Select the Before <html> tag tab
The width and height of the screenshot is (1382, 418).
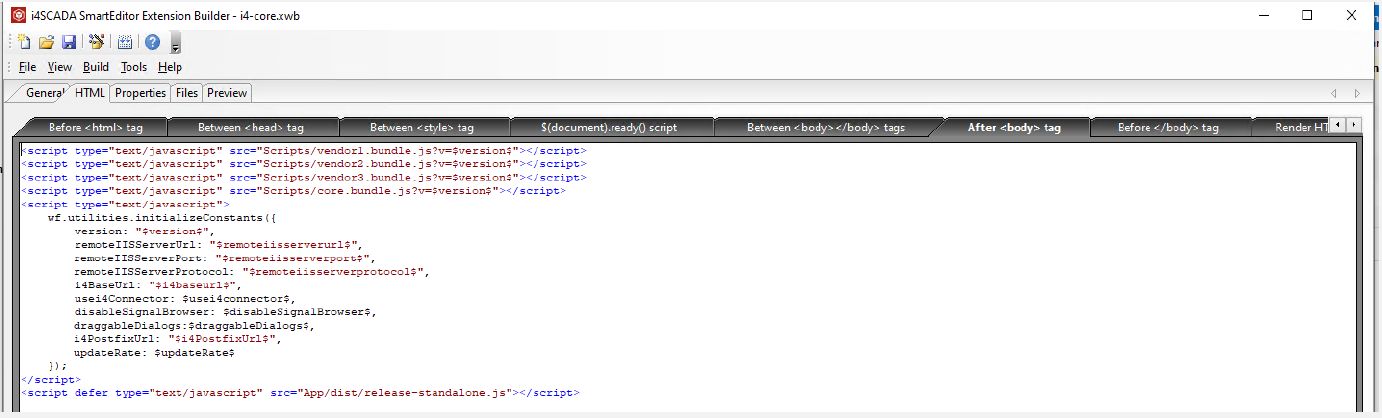[96, 127]
